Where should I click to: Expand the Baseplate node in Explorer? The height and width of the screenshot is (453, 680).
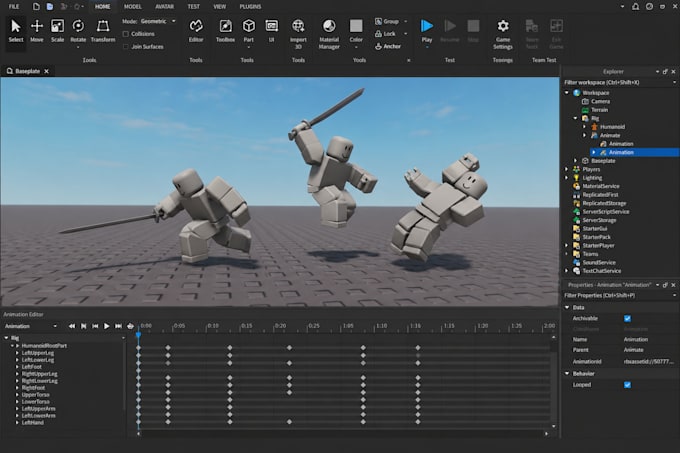(575, 161)
